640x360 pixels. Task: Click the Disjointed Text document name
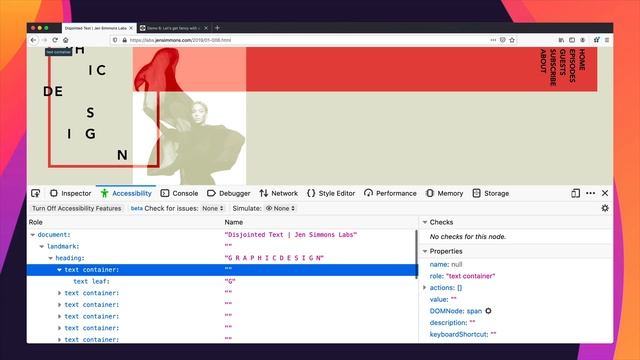(291, 235)
